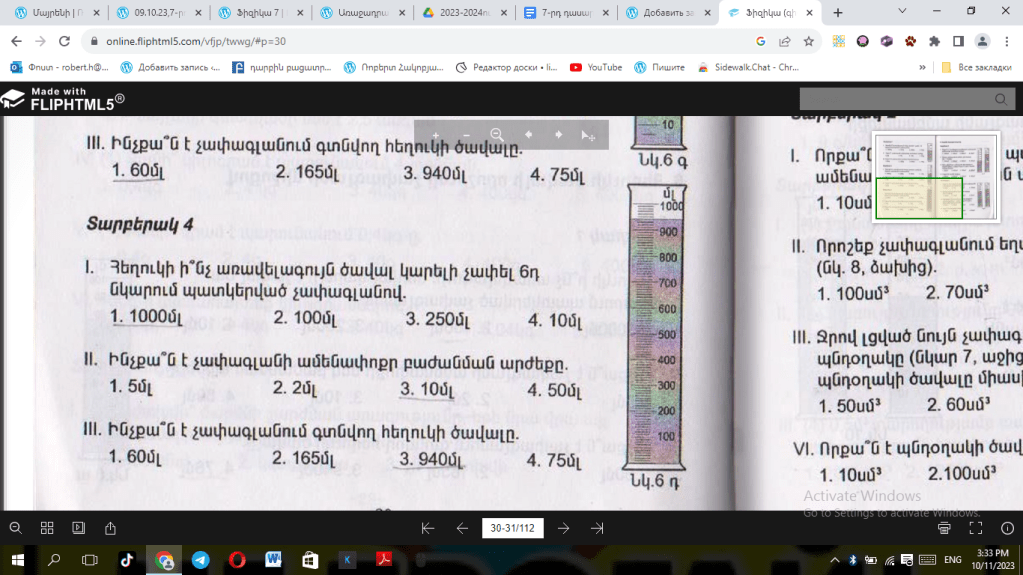Start the auto-flip slideshow

click(78, 528)
